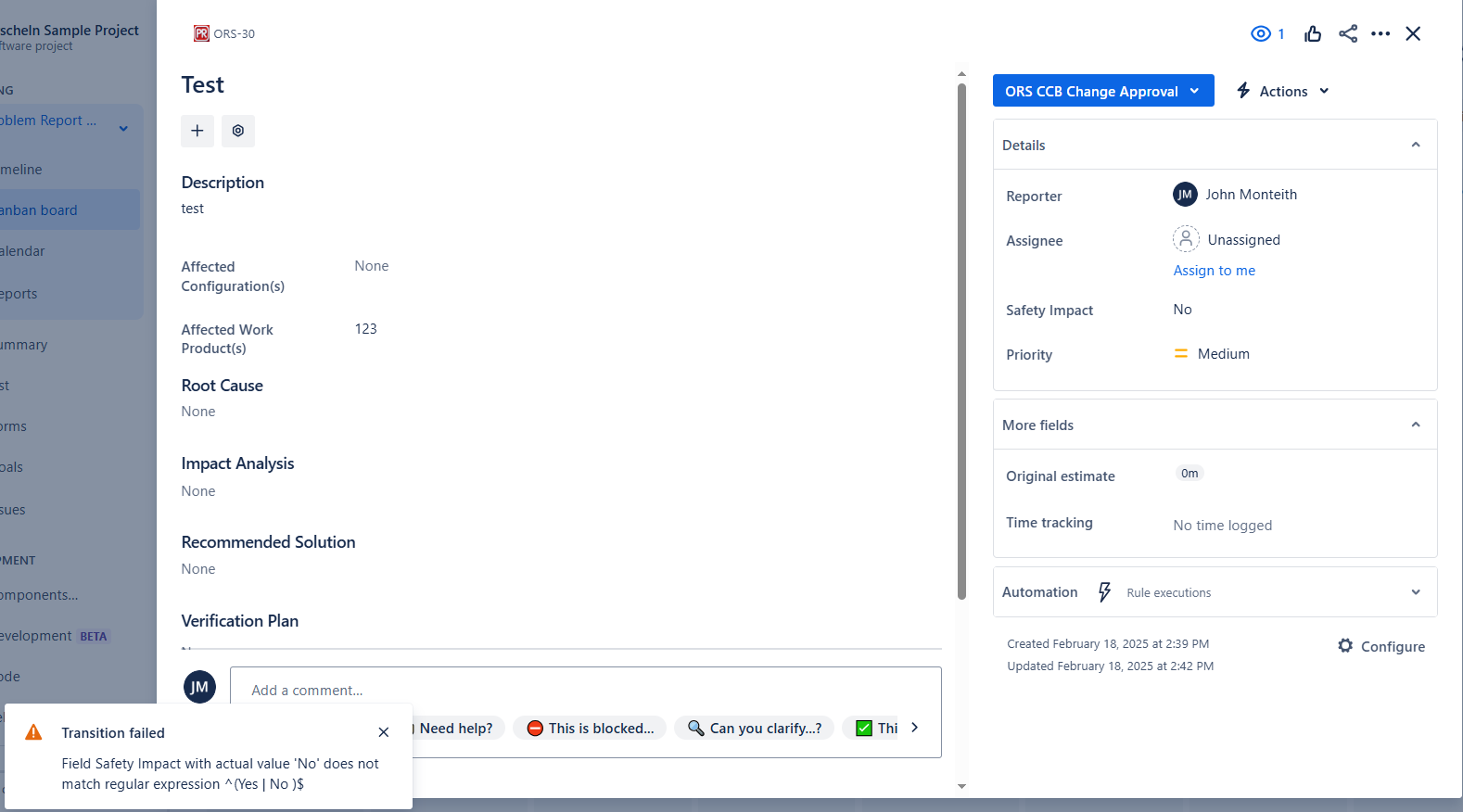
Task: Open Calendar in the sidebar
Action: click(x=22, y=251)
